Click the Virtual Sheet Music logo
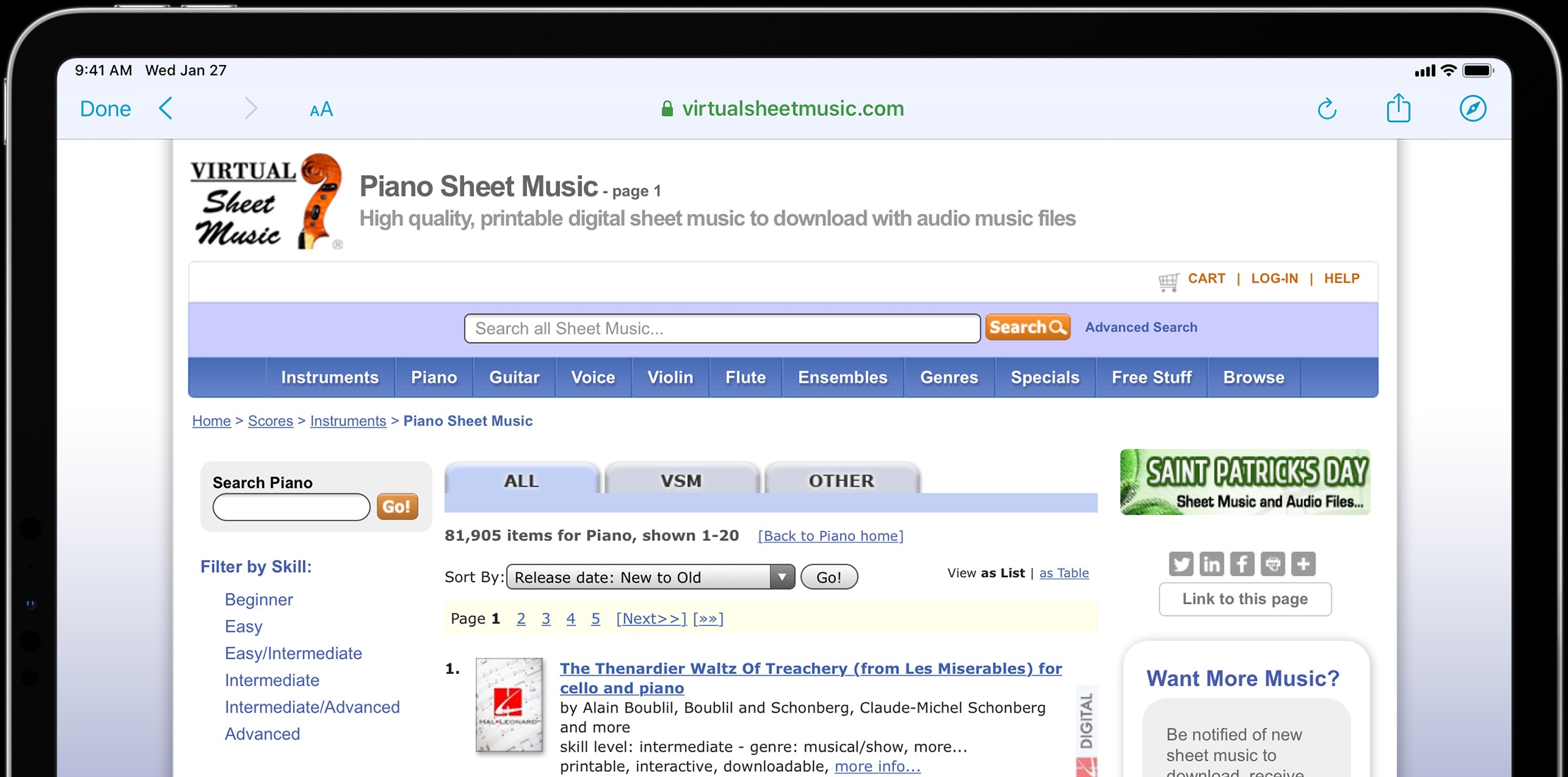The width and height of the screenshot is (1568, 777). click(267, 201)
